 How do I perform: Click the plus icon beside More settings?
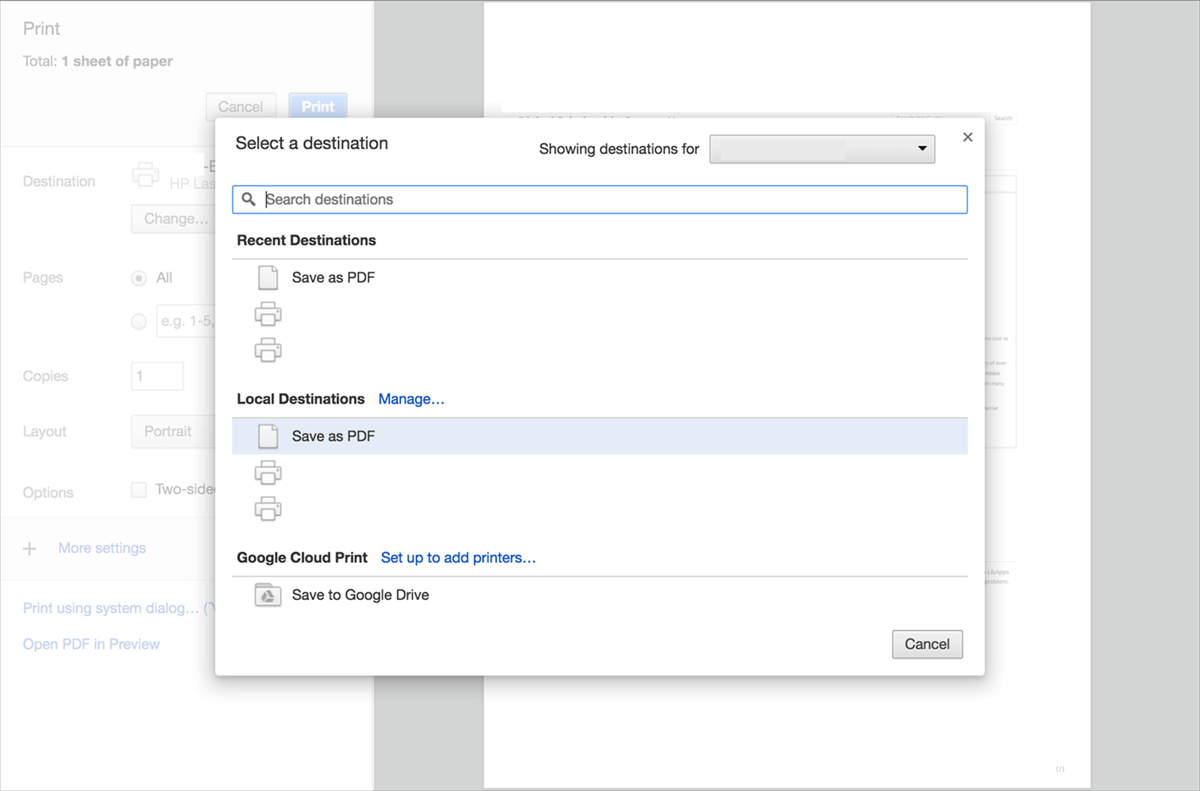click(30, 549)
